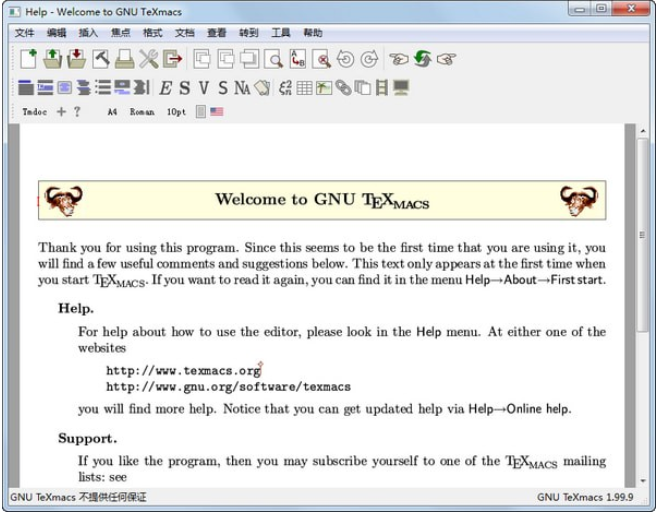
Task: Create a new document with the toolbar icon
Action: pos(28,59)
